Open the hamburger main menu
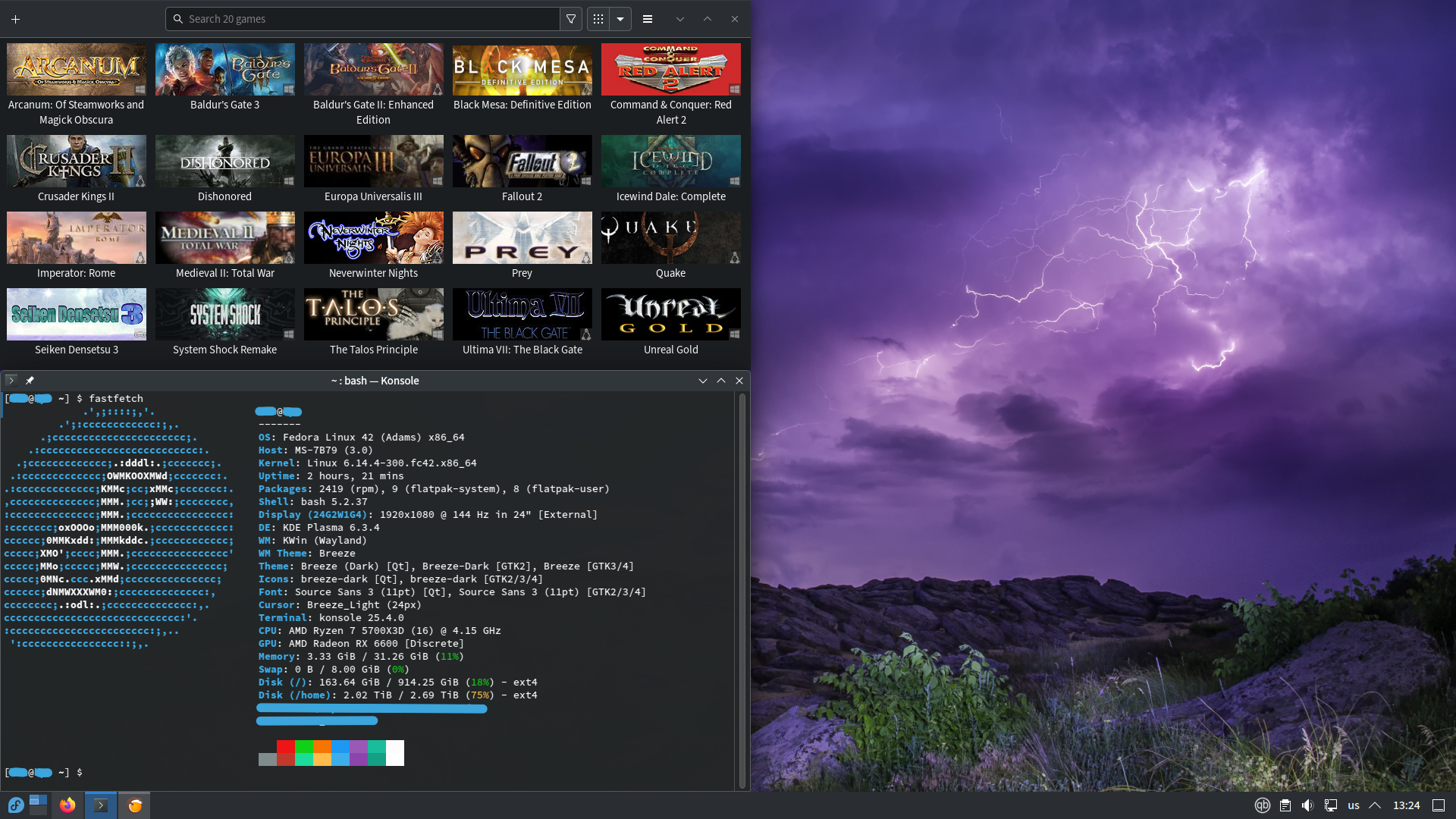1456x819 pixels. point(648,19)
